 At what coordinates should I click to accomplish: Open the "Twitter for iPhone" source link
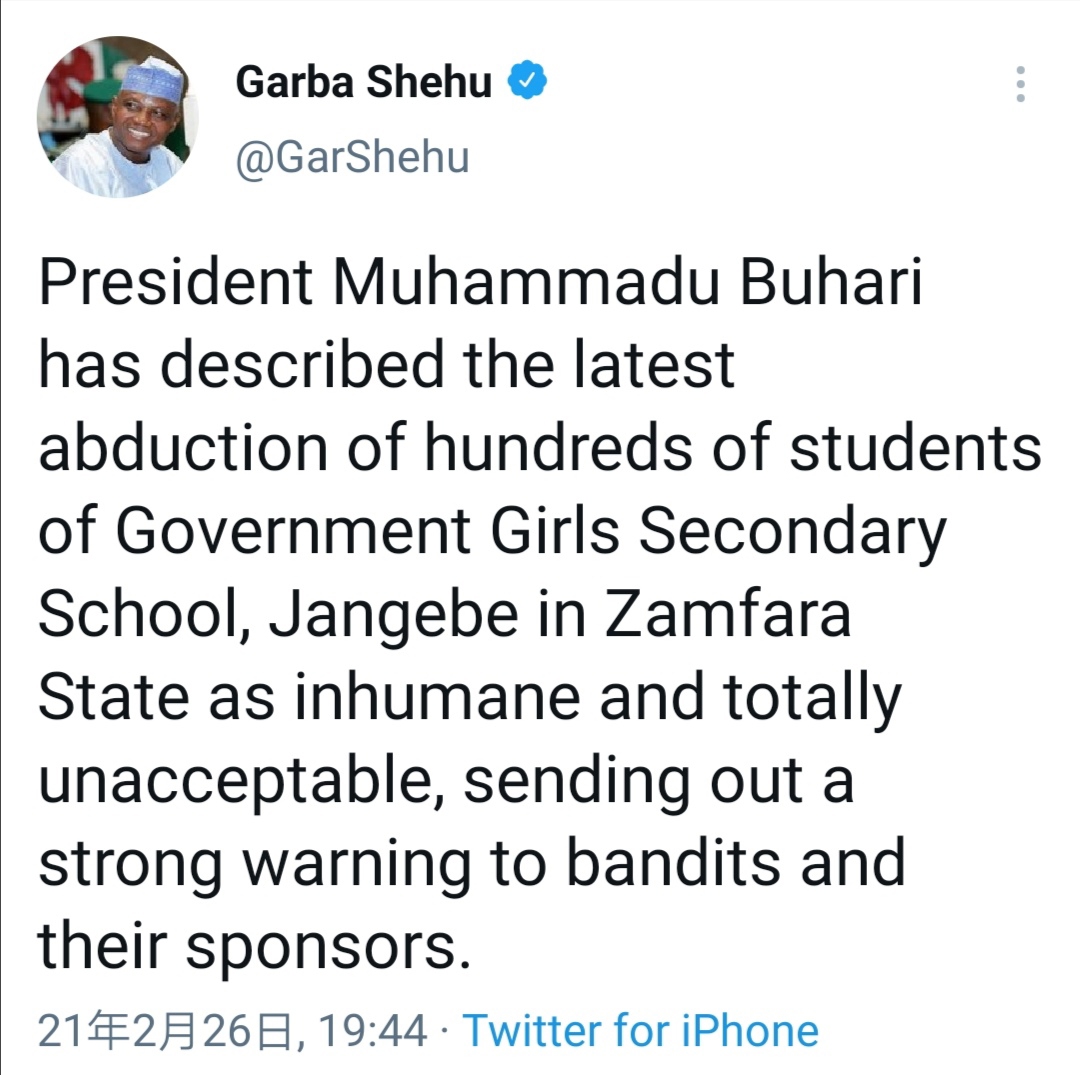click(640, 1030)
